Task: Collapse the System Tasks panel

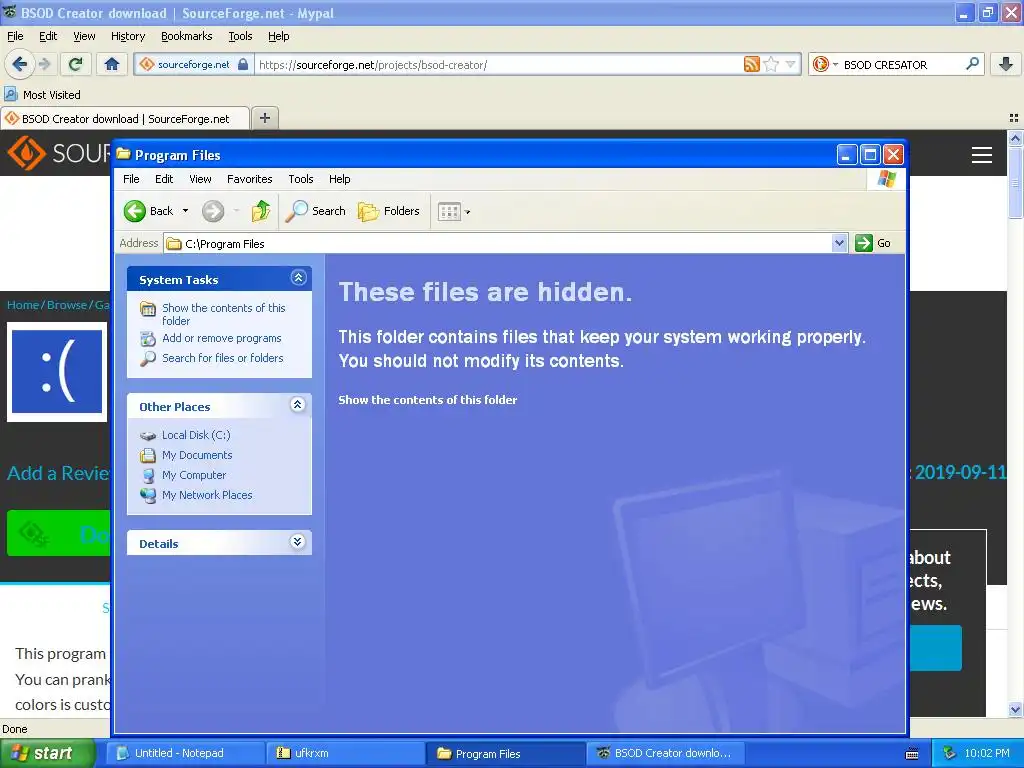Action: tap(298, 278)
